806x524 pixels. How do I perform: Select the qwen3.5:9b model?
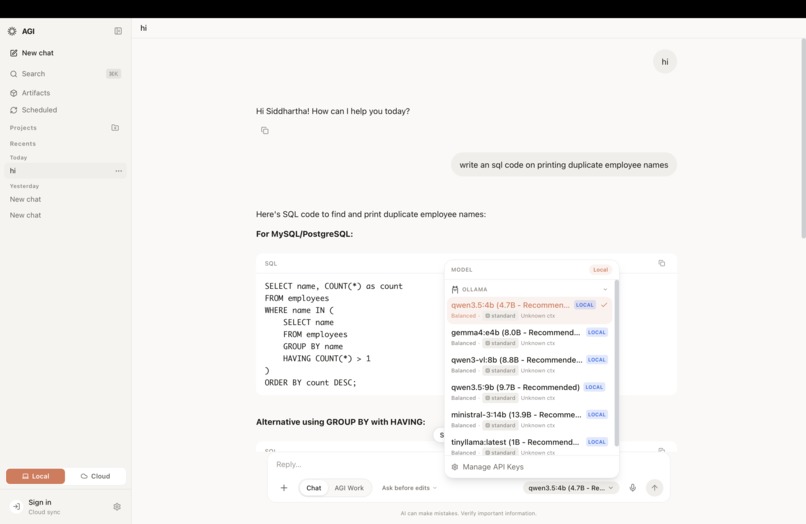529,392
